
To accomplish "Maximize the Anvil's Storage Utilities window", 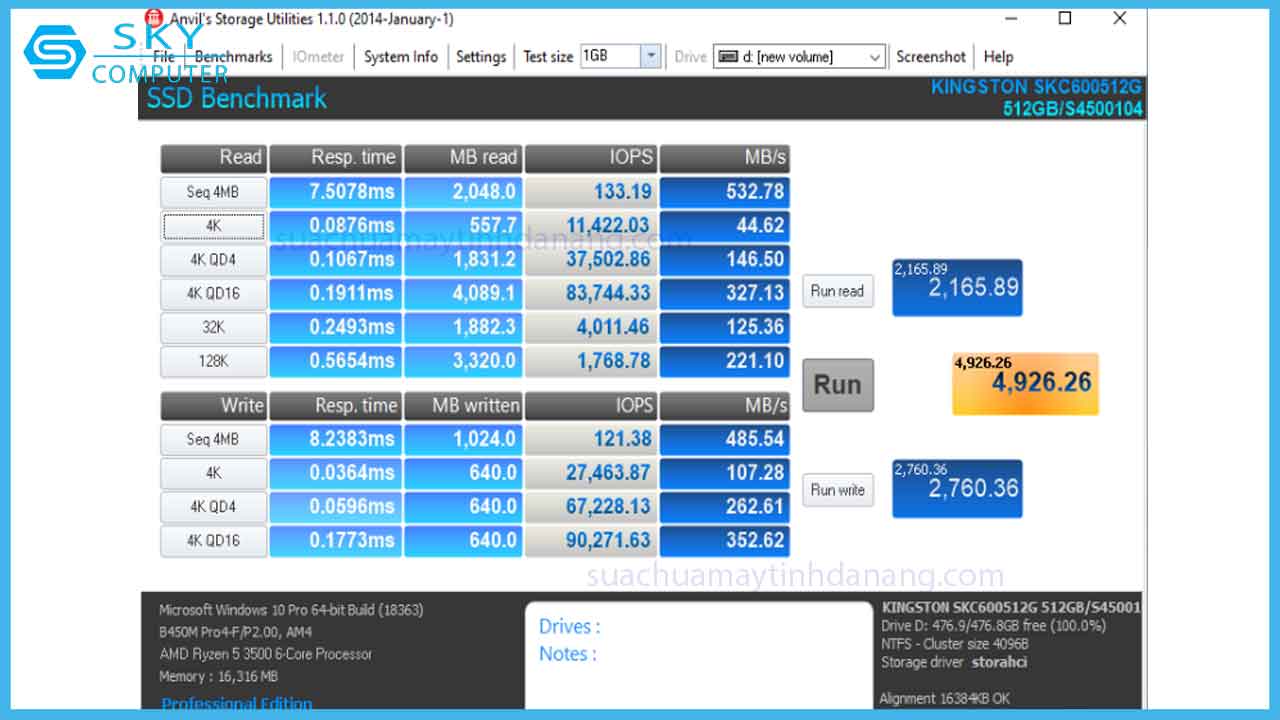I will 1065,18.
